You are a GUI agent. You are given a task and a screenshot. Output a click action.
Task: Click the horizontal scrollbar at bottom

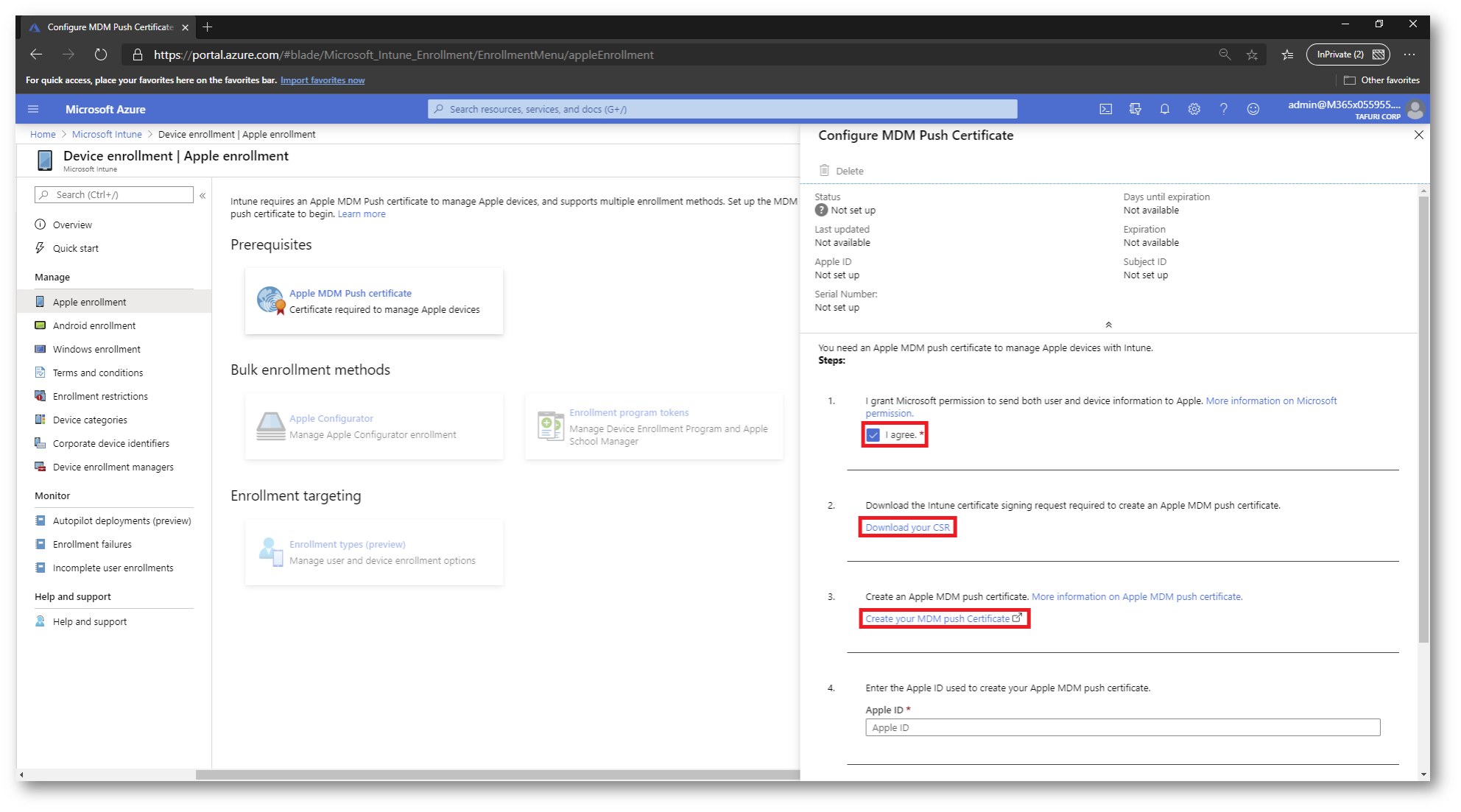coord(497,774)
